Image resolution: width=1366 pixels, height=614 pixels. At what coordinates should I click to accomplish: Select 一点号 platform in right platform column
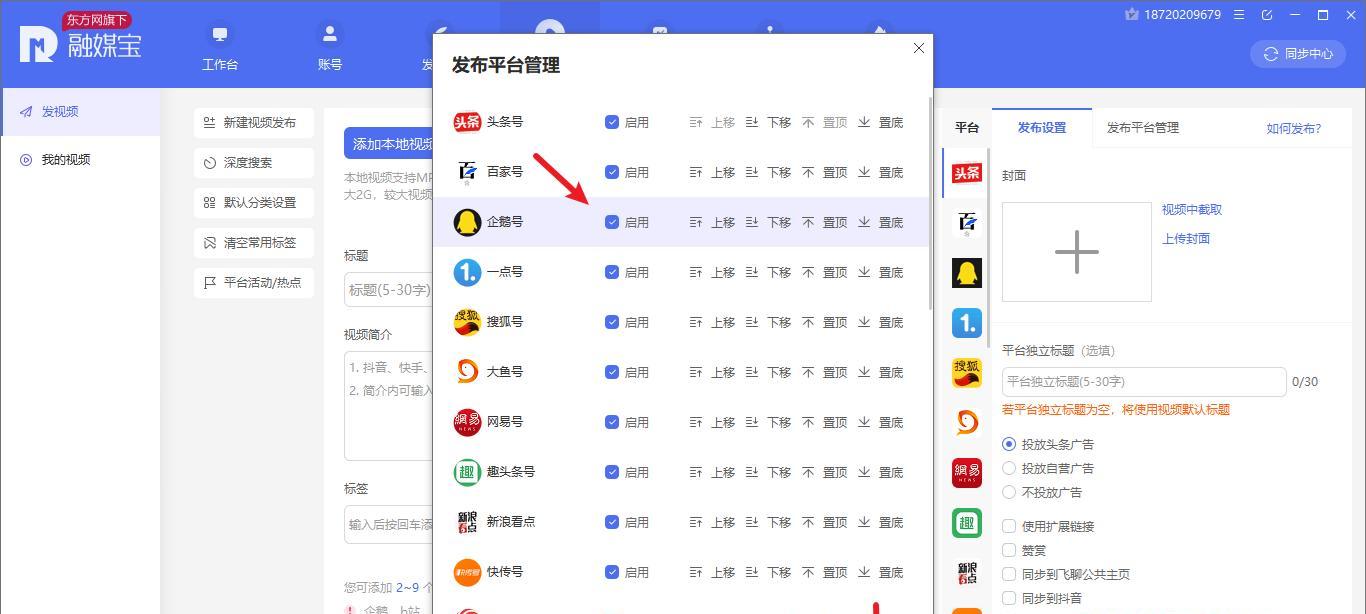[x=967, y=323]
